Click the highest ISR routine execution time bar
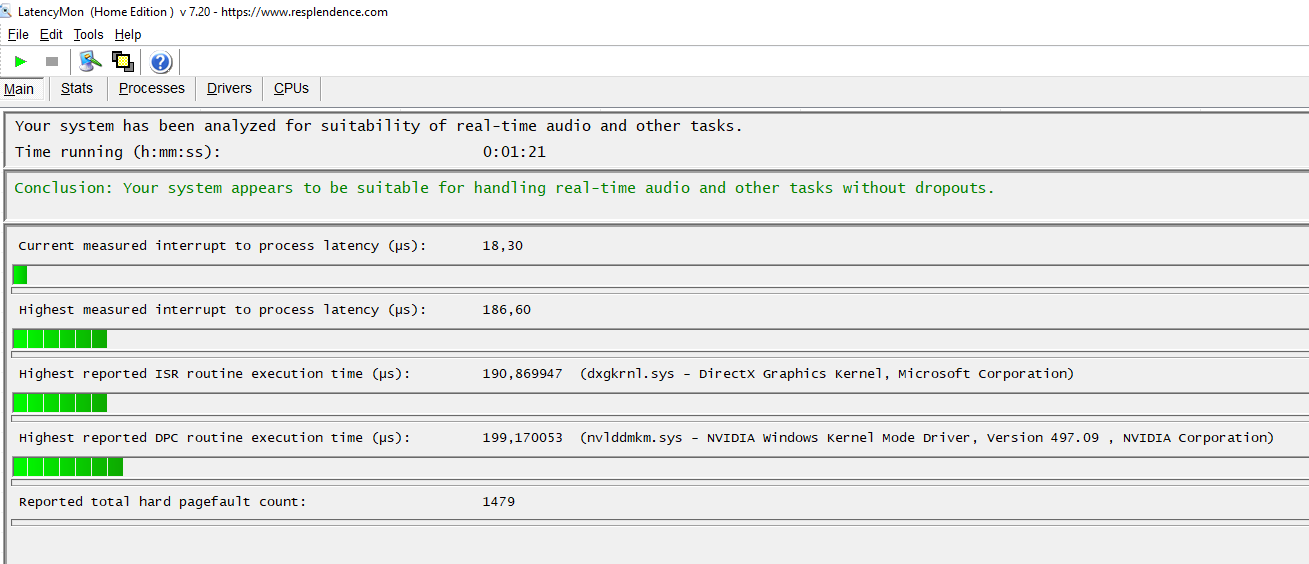Viewport: 1309px width, 564px height. (60, 403)
